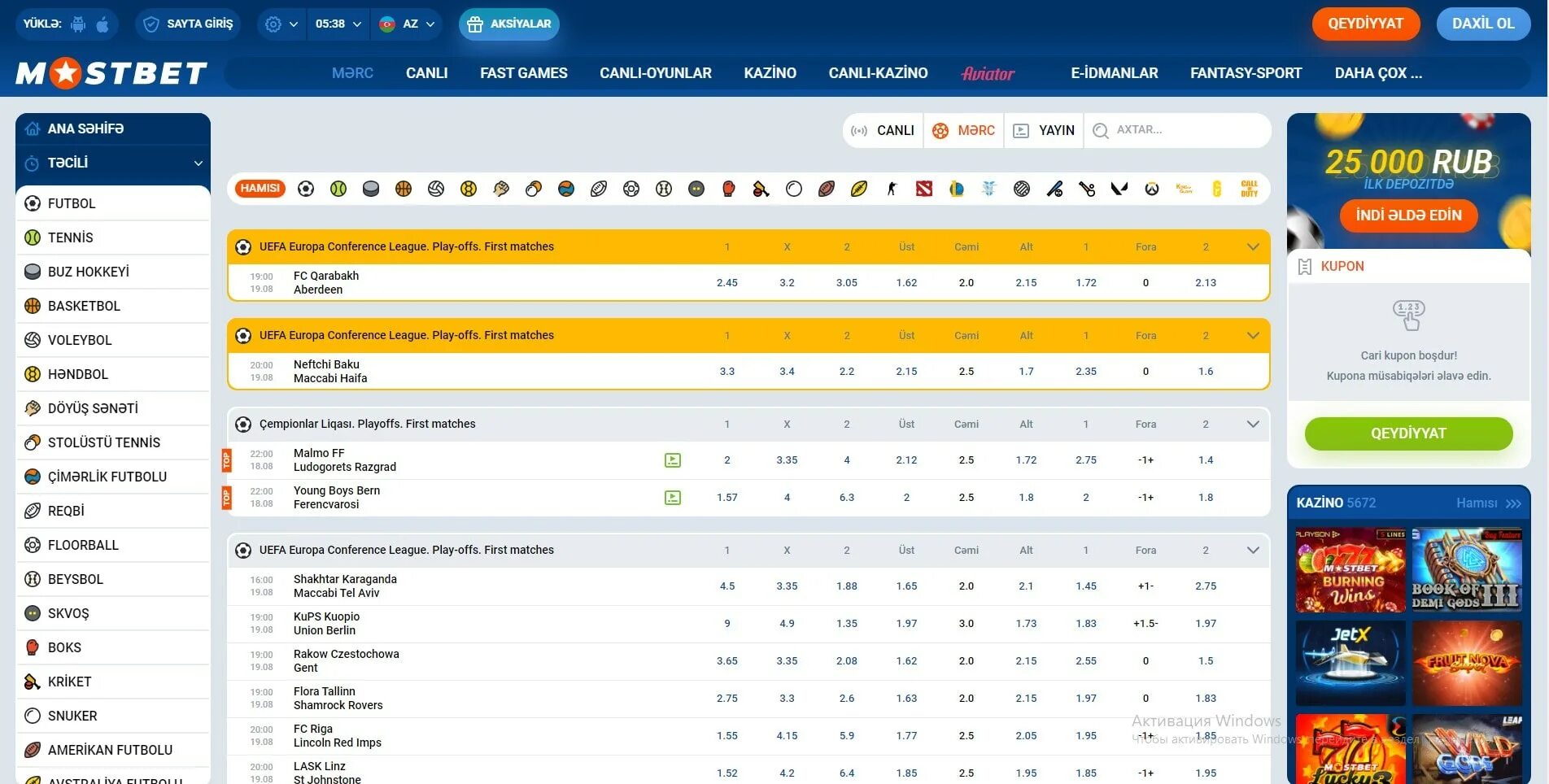Open live stream icon for Malmo FF match
The height and width of the screenshot is (784, 1549).
(x=673, y=460)
